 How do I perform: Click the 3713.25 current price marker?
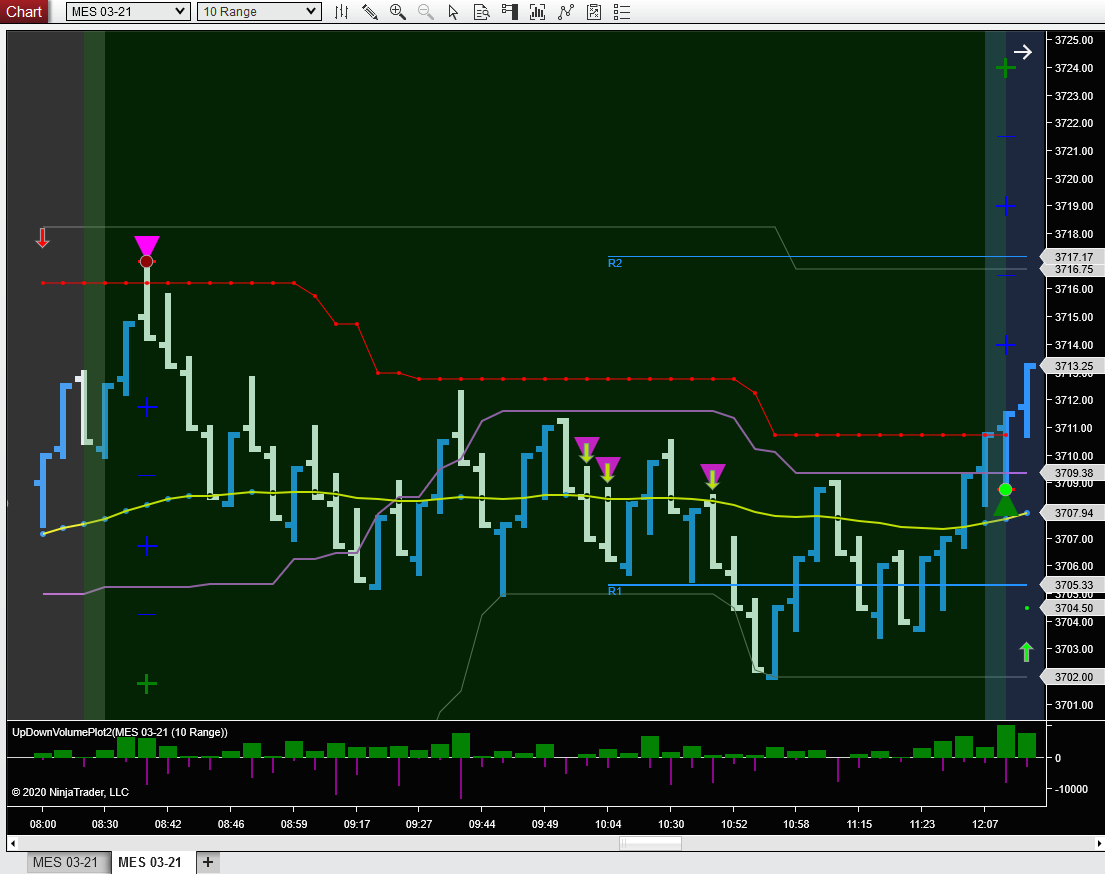pyautogui.click(x=1073, y=366)
